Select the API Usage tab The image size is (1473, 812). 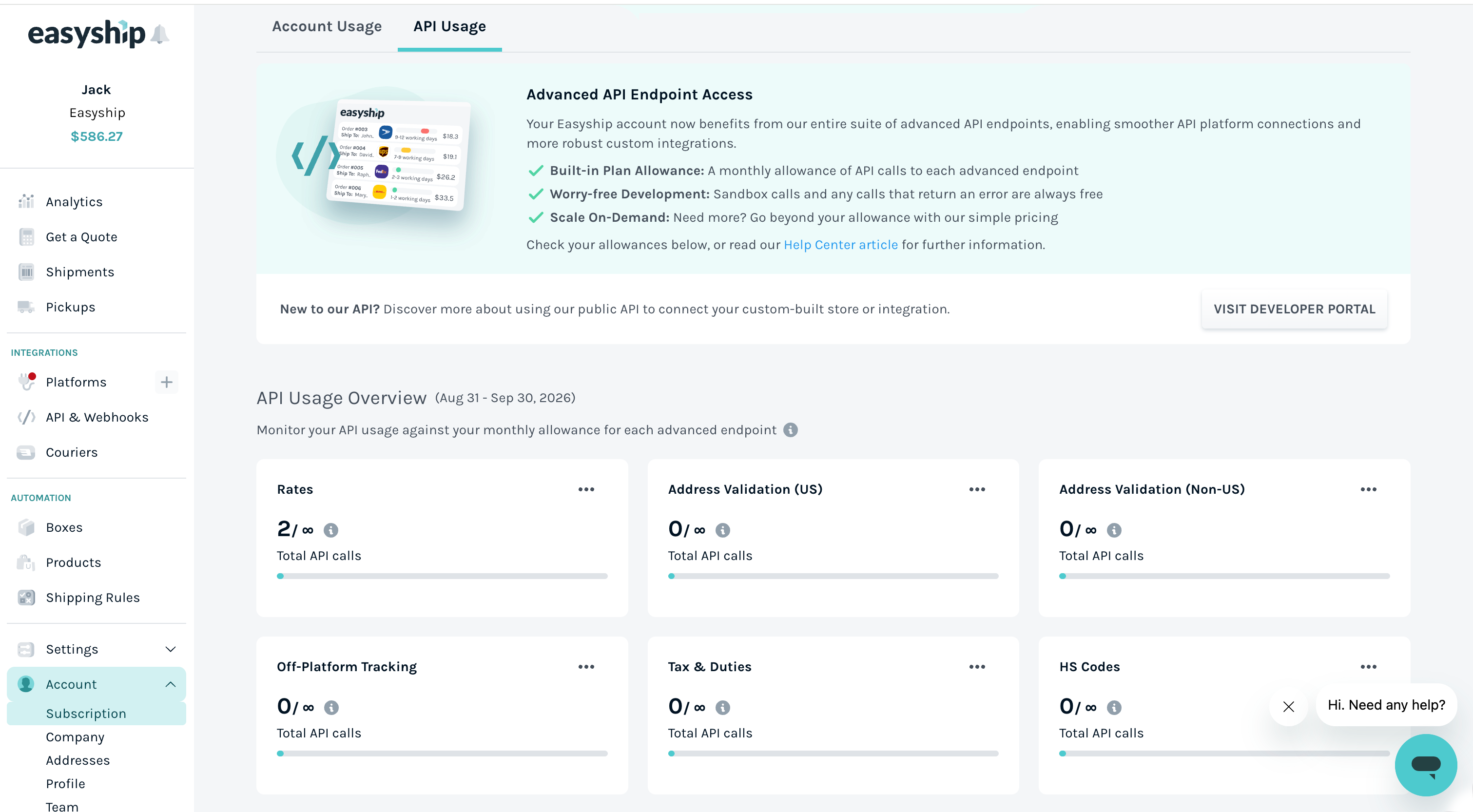pos(449,26)
